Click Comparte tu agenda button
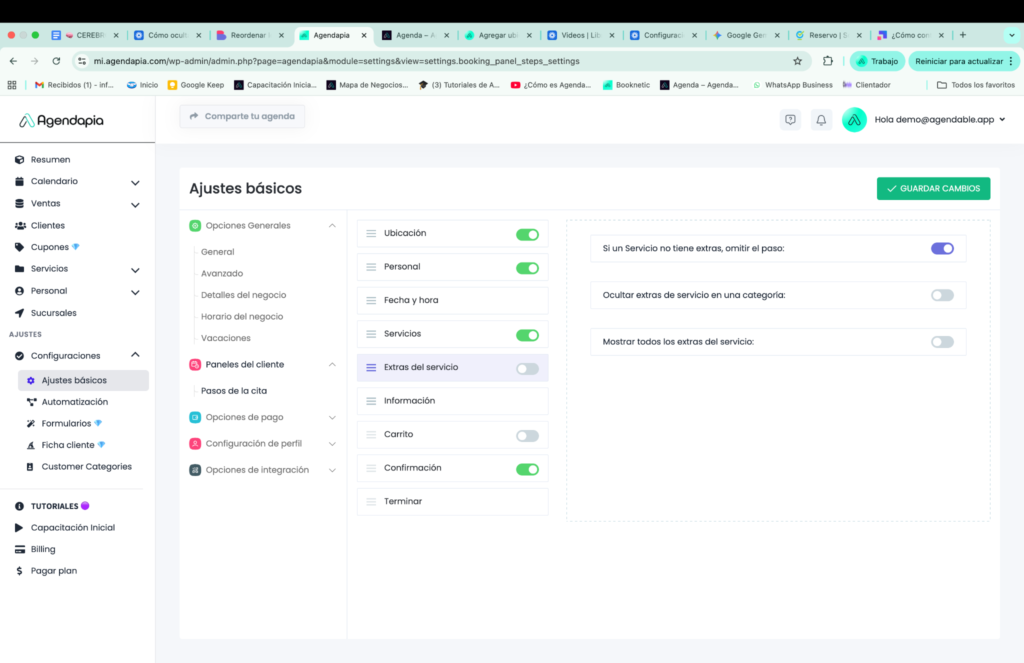1024x663 pixels. [242, 117]
